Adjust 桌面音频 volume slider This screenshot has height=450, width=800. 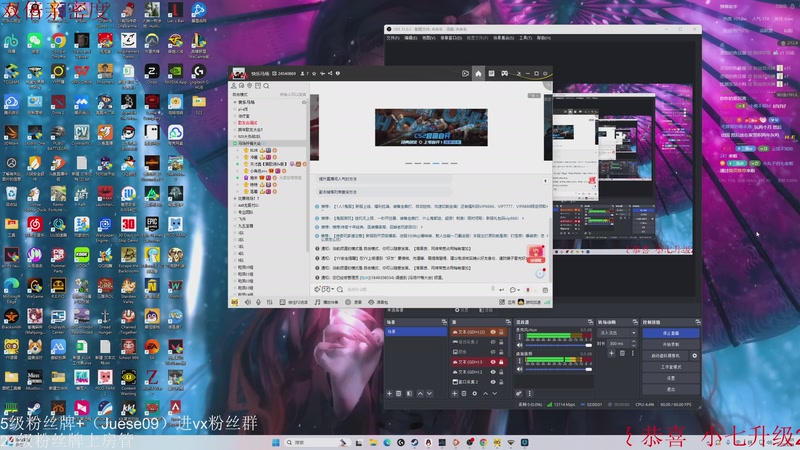(558, 369)
